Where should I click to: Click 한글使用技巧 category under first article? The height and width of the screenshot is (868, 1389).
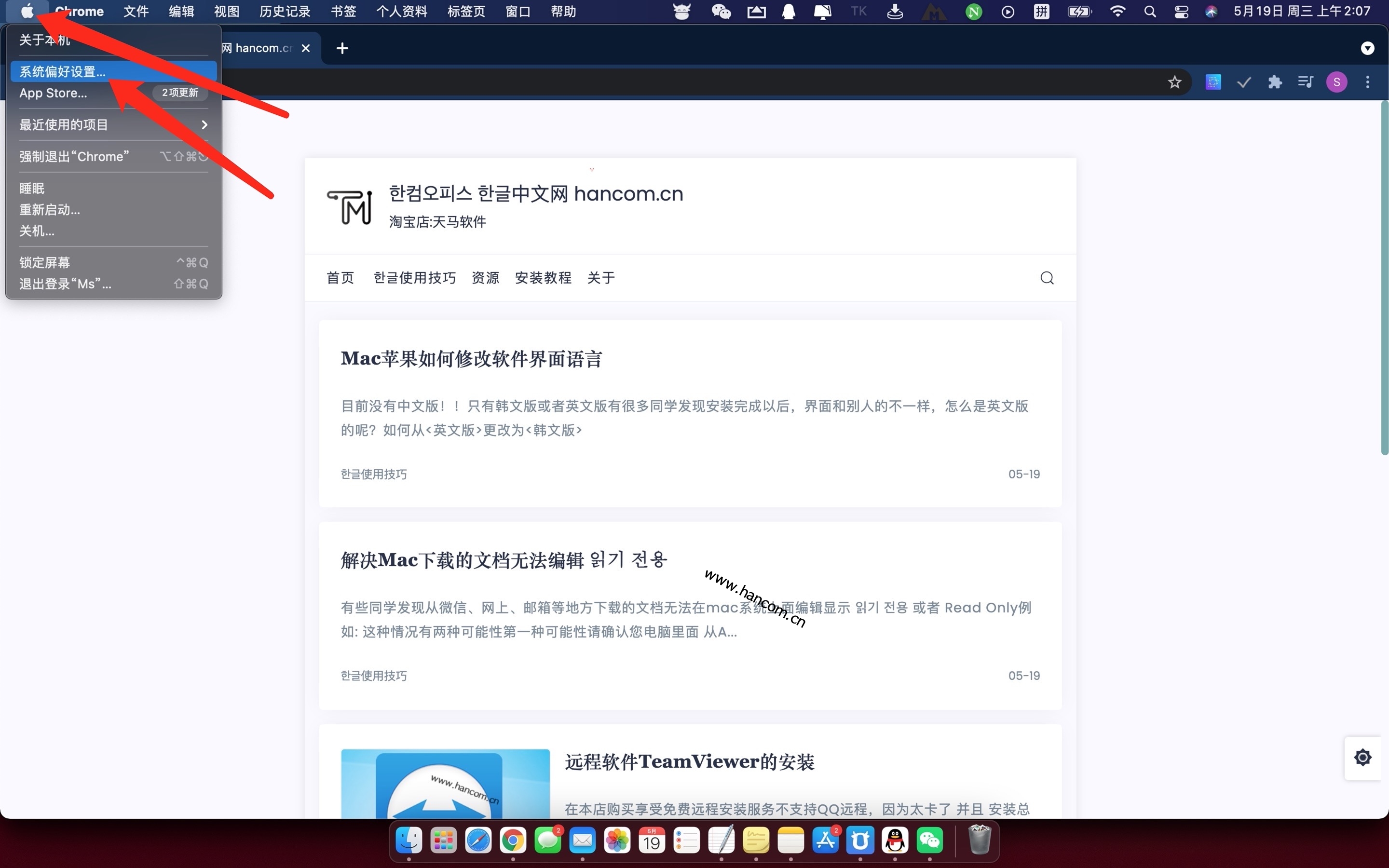point(374,474)
